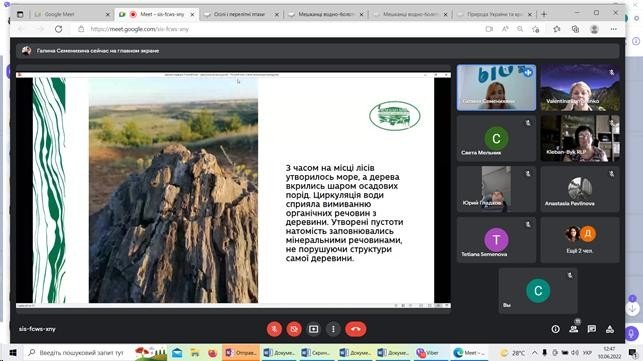Open the activities icon

point(610,329)
